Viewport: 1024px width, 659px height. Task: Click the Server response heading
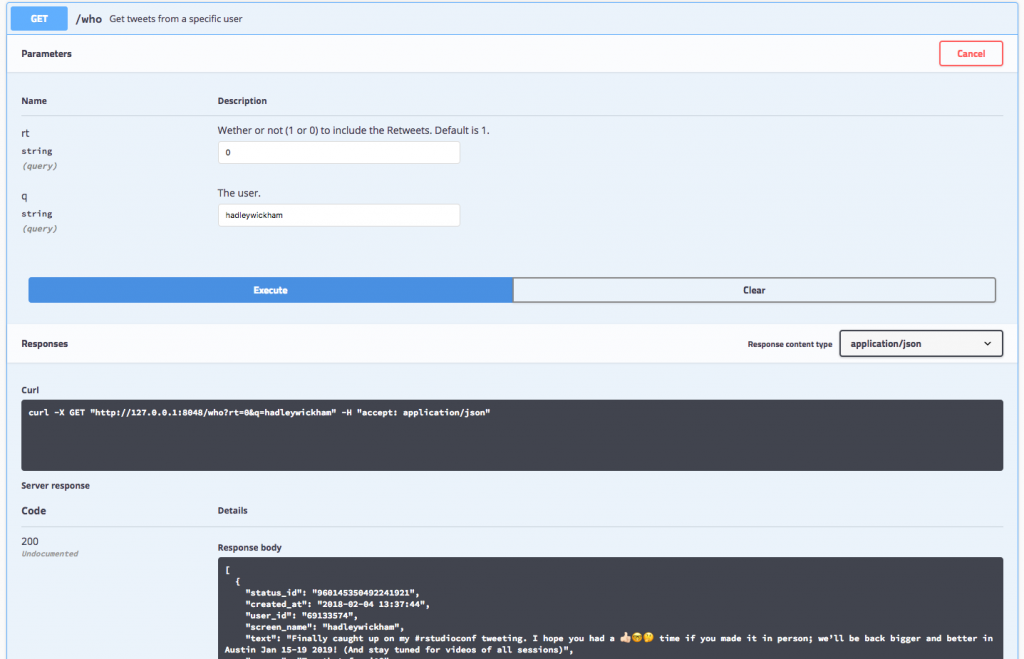pyautogui.click(x=56, y=485)
